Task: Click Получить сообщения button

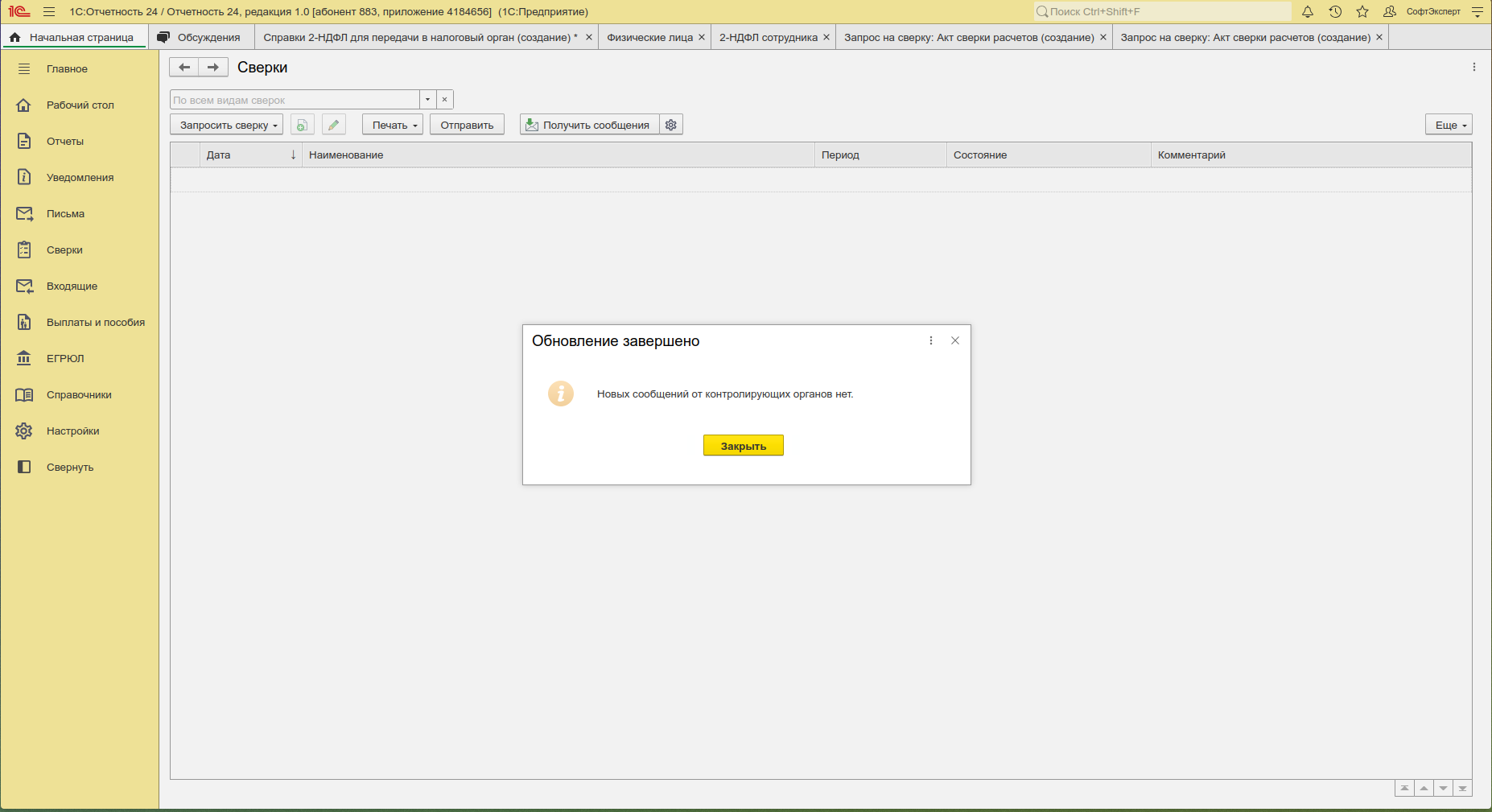Action: [590, 125]
